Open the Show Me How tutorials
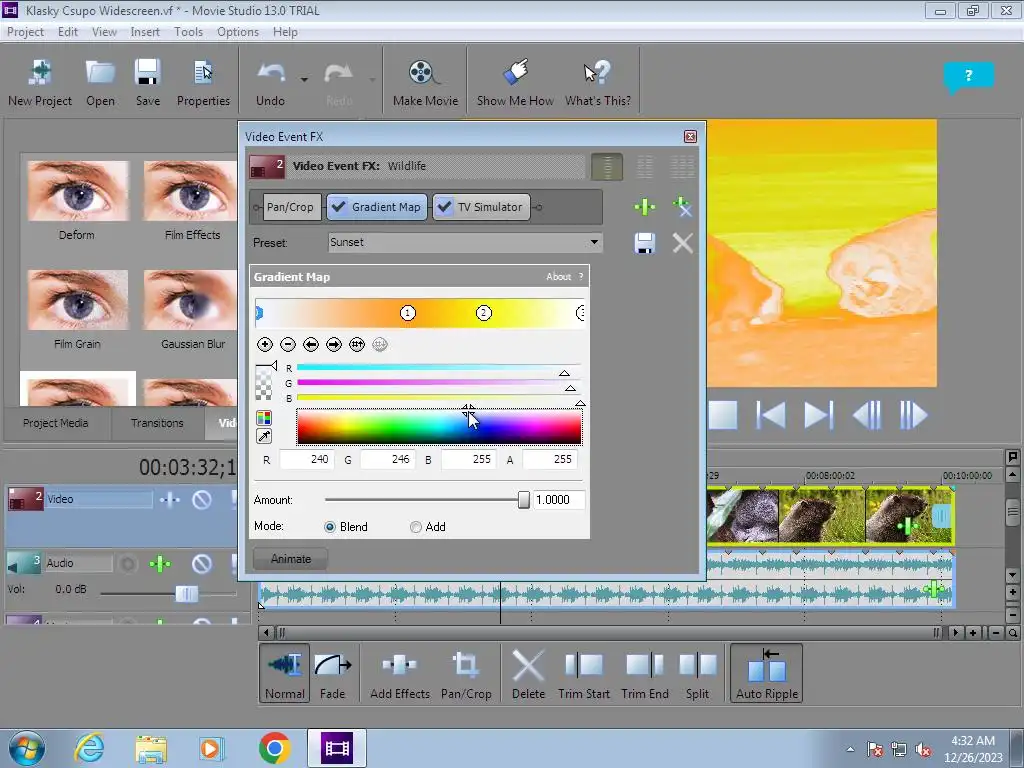The width and height of the screenshot is (1024, 768). pos(515,83)
